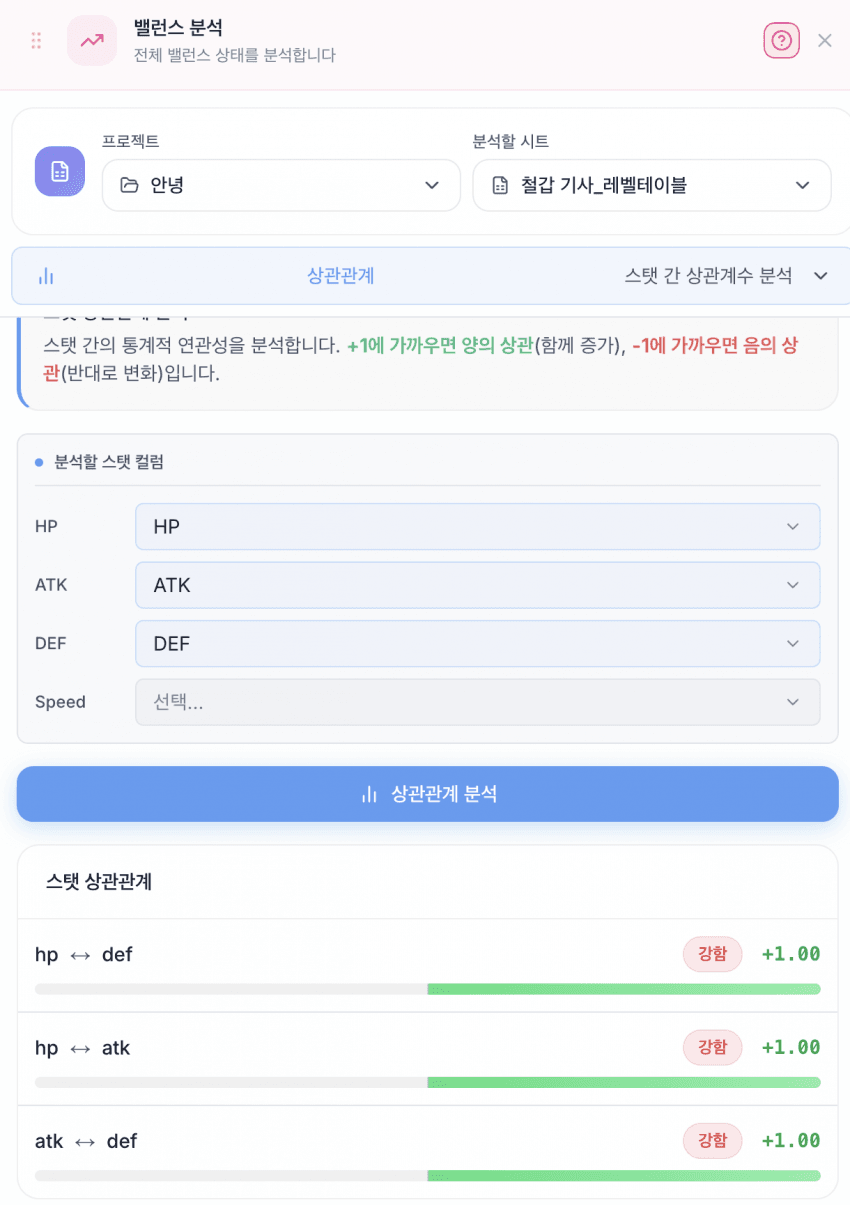Open the 분석할 시트 dropdown
The image size is (850, 1205).
[651, 185]
